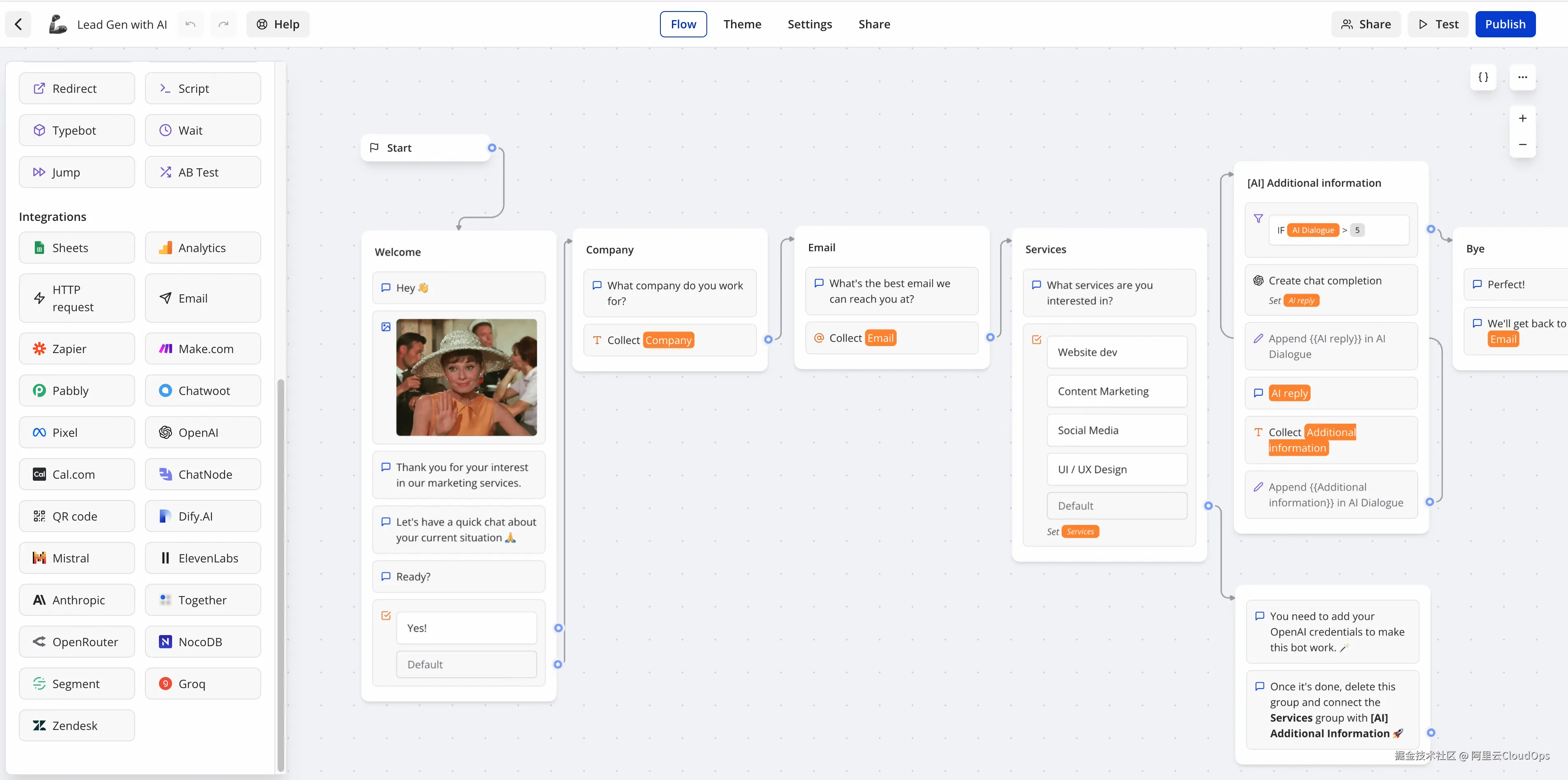Open the Settings tab
Screen dimensions: 1568x780
[809, 24]
